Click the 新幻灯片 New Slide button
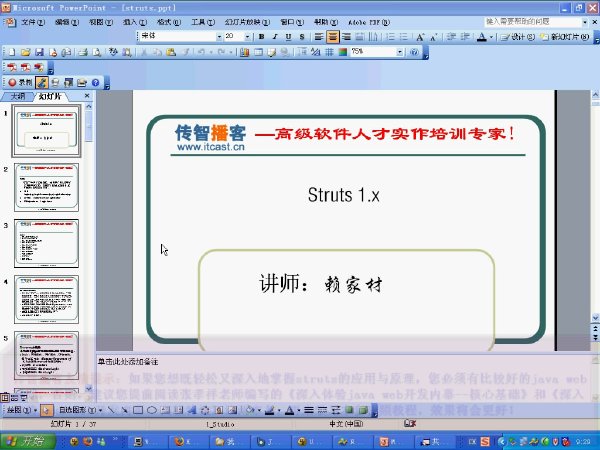Viewport: 600px width, 450px height. point(564,37)
